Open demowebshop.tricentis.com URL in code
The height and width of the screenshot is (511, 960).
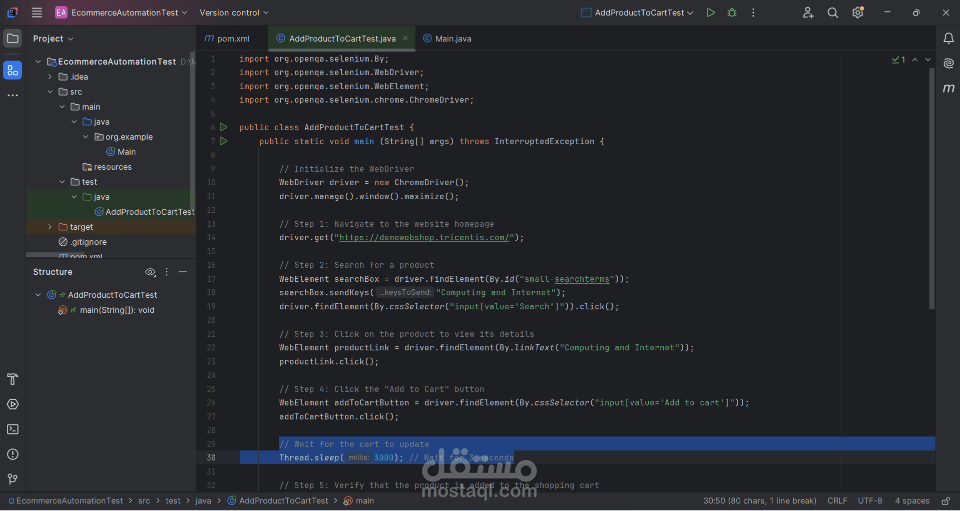(x=424, y=237)
